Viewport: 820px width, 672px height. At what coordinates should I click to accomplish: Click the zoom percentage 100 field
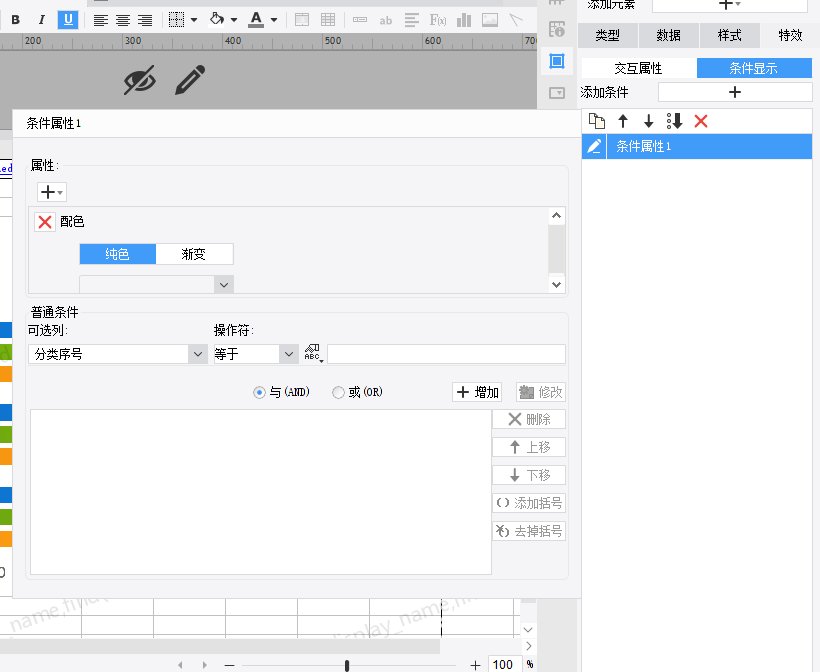504,665
